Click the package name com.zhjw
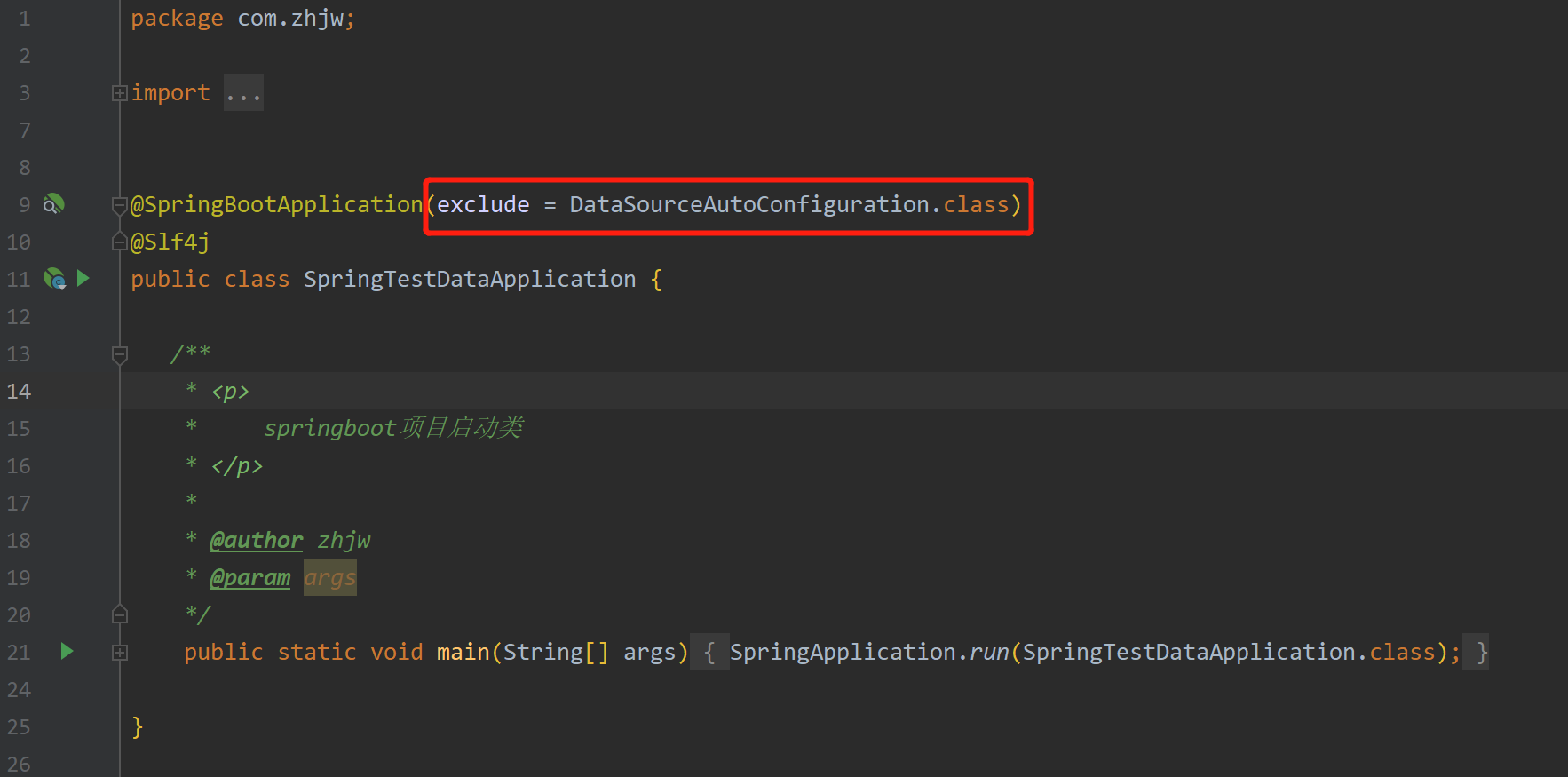This screenshot has height=777, width=1568. [x=290, y=19]
